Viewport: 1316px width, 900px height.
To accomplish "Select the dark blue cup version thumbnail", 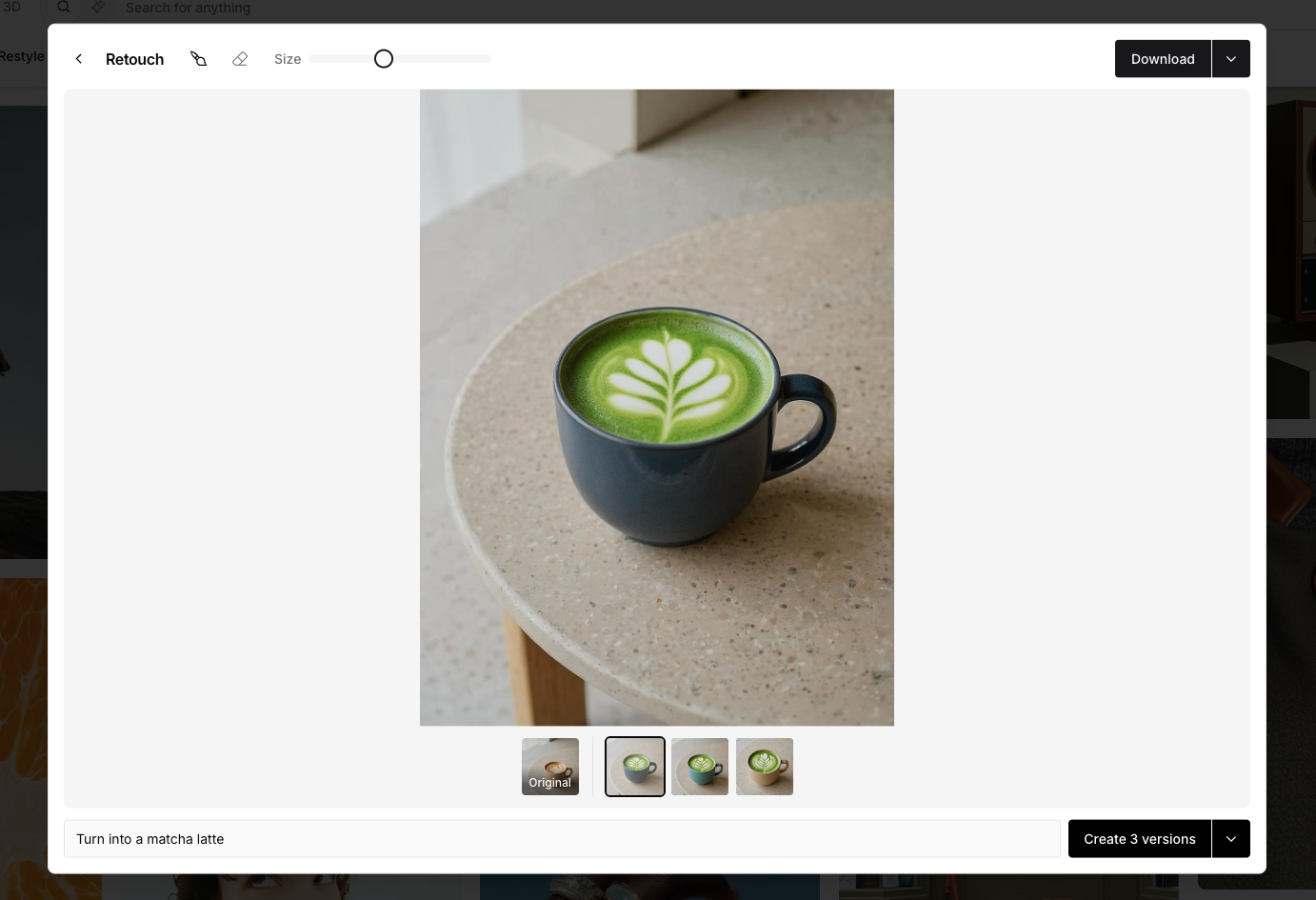I will click(635, 767).
